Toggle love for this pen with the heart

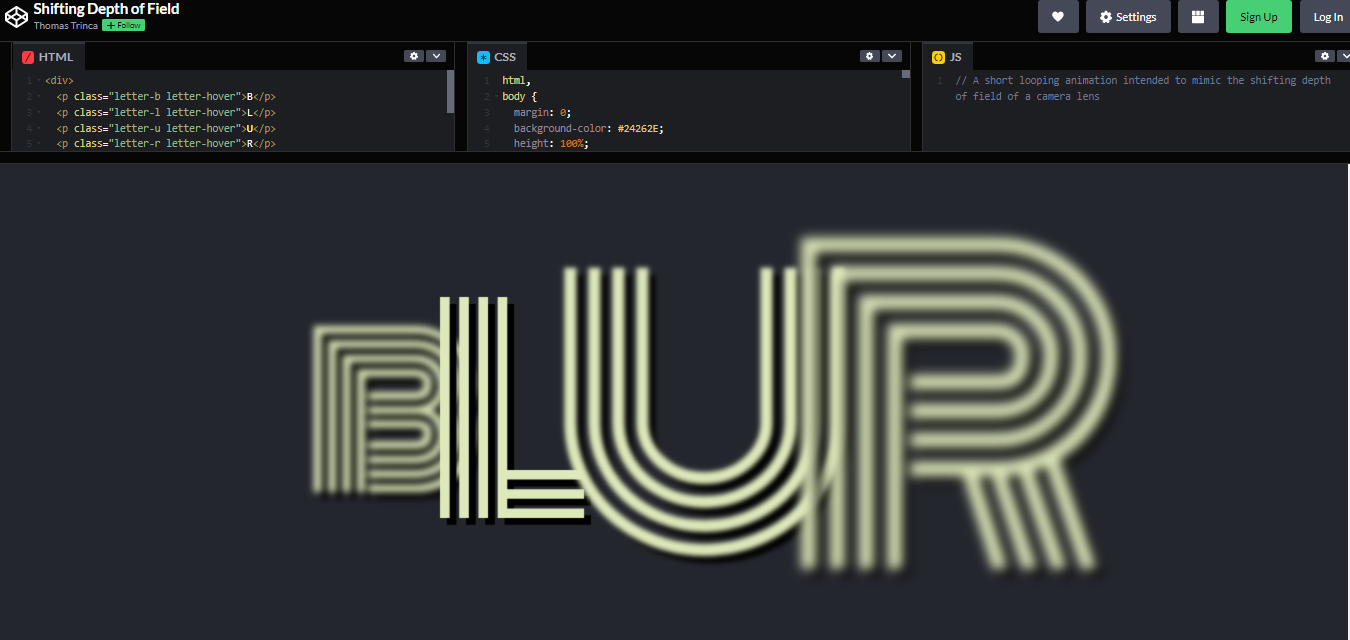point(1058,17)
